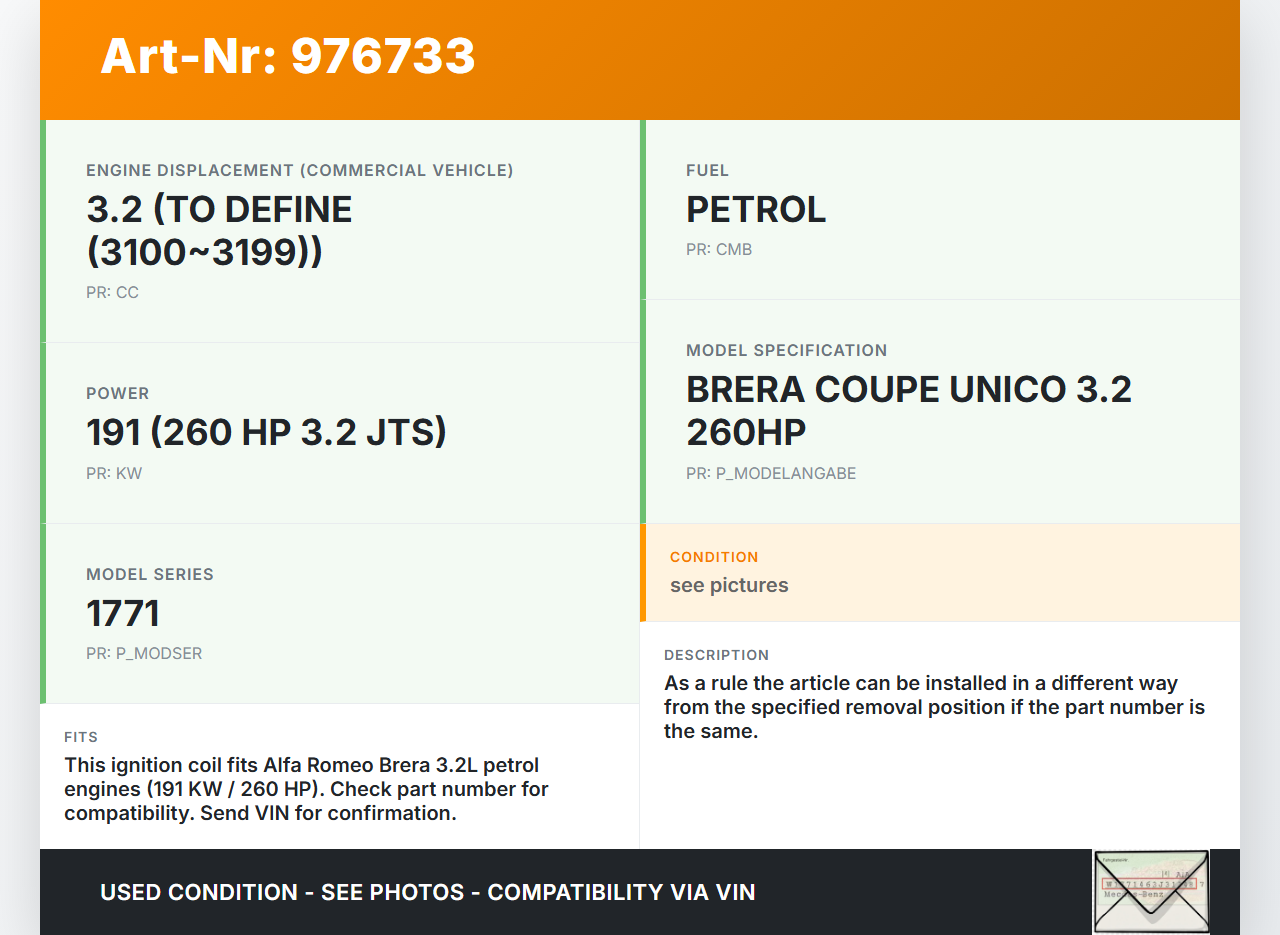Click the PR: CC label

click(112, 293)
